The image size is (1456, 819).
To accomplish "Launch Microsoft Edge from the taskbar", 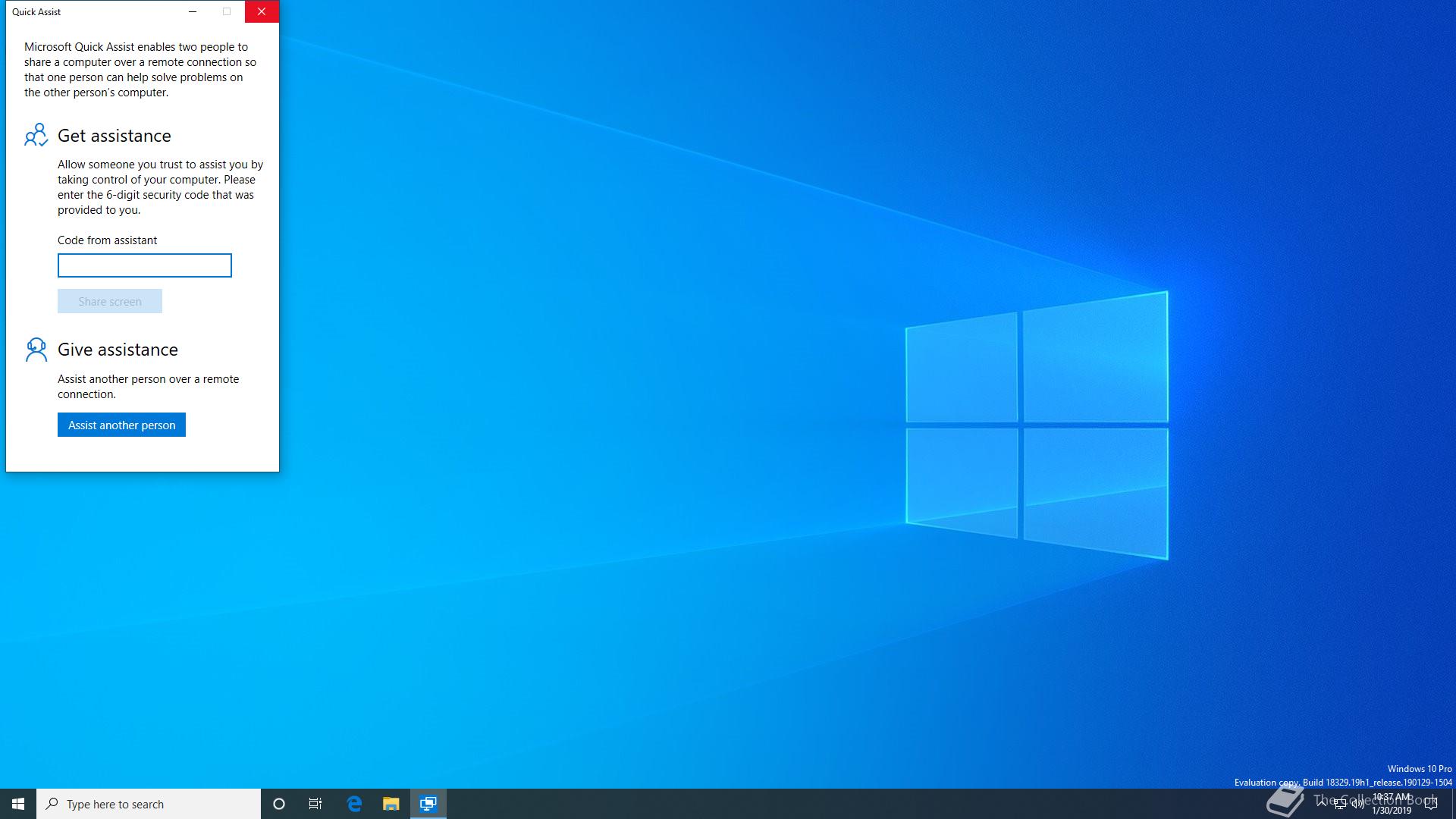I will (354, 804).
